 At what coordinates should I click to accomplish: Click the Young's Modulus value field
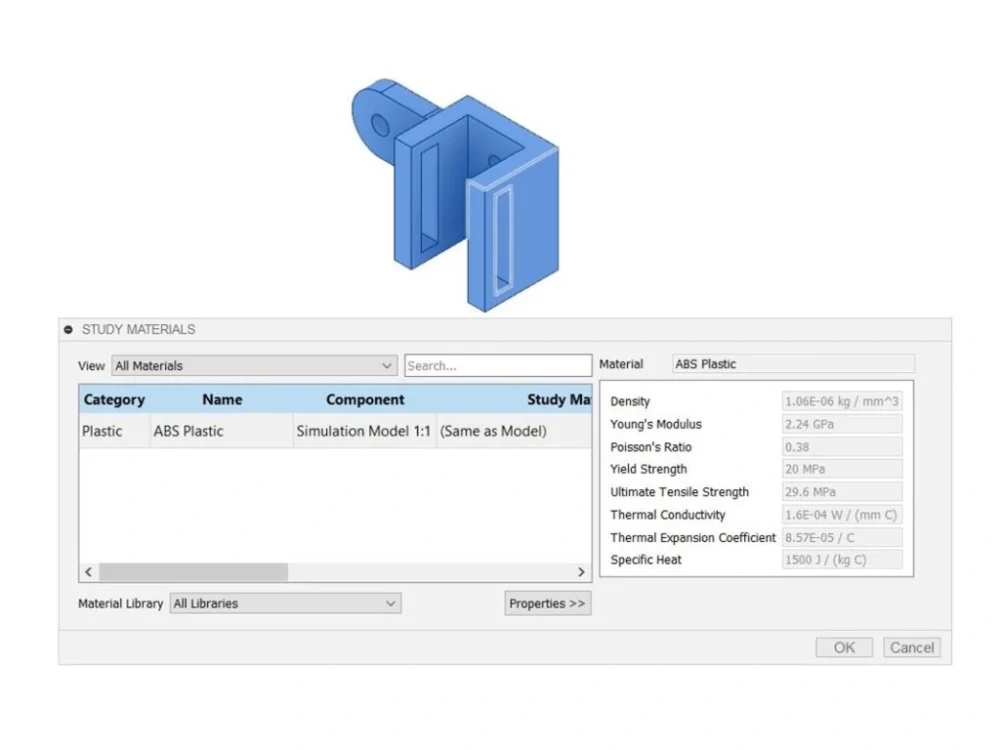coord(842,424)
